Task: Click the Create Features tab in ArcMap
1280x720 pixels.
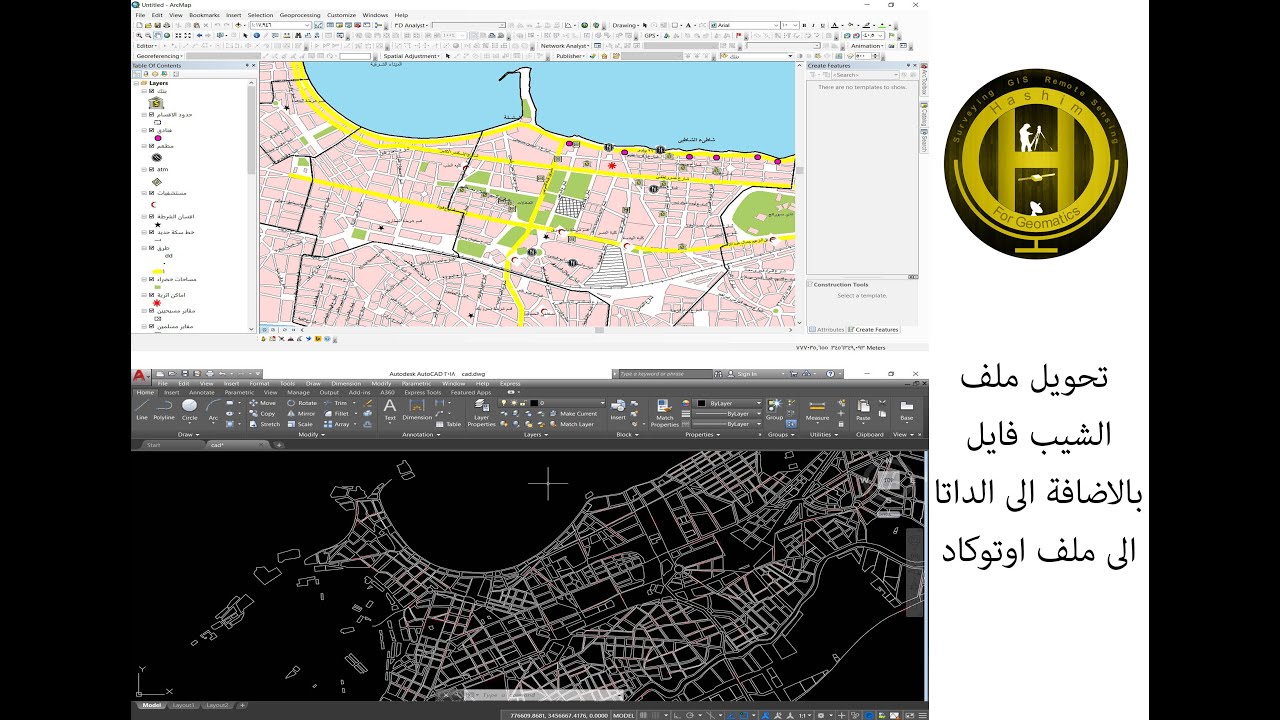Action: pyautogui.click(x=874, y=329)
